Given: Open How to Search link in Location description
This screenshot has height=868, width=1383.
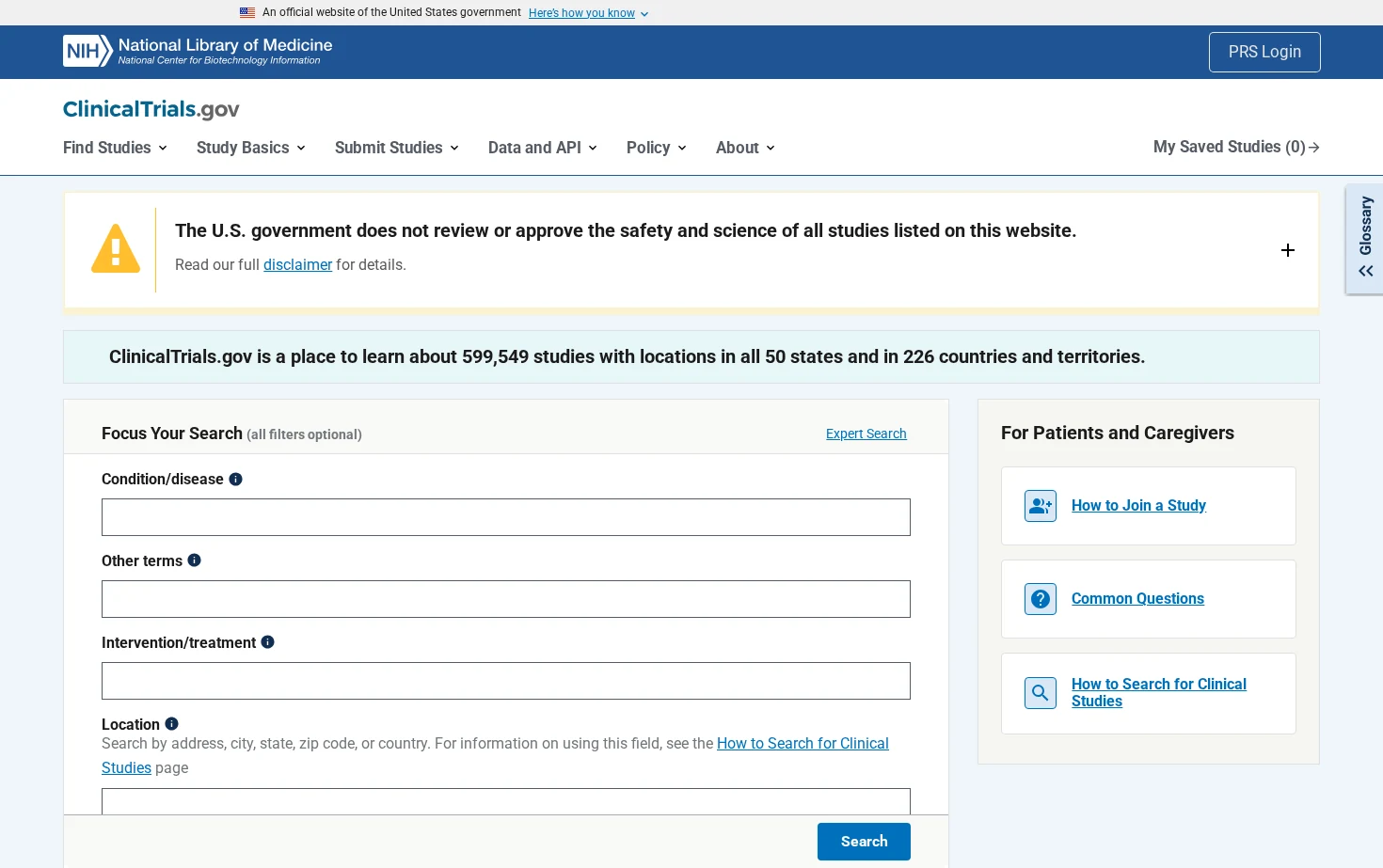Looking at the screenshot, I should coord(803,744).
